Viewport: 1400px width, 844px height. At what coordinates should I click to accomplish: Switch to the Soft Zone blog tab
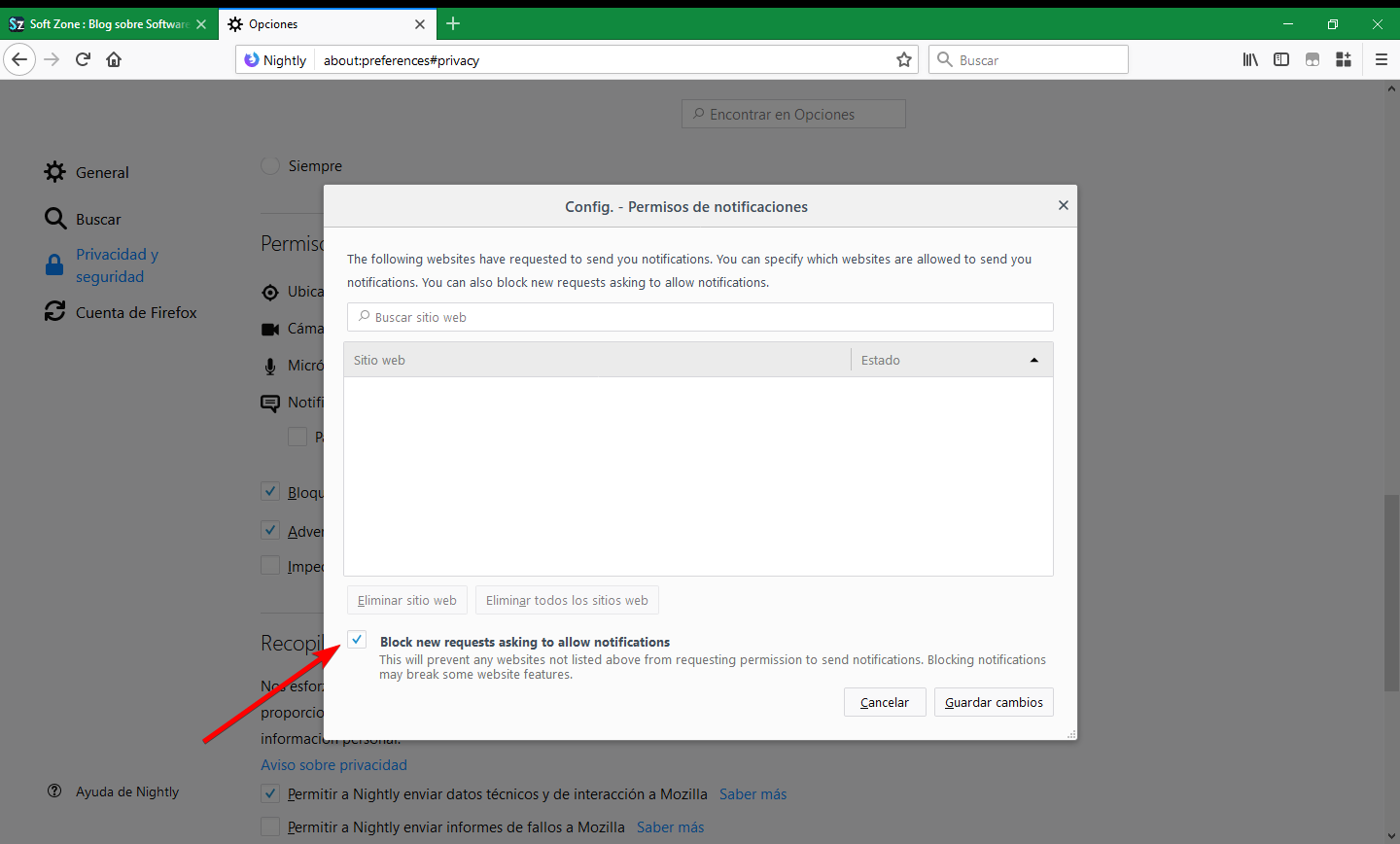[x=108, y=24]
